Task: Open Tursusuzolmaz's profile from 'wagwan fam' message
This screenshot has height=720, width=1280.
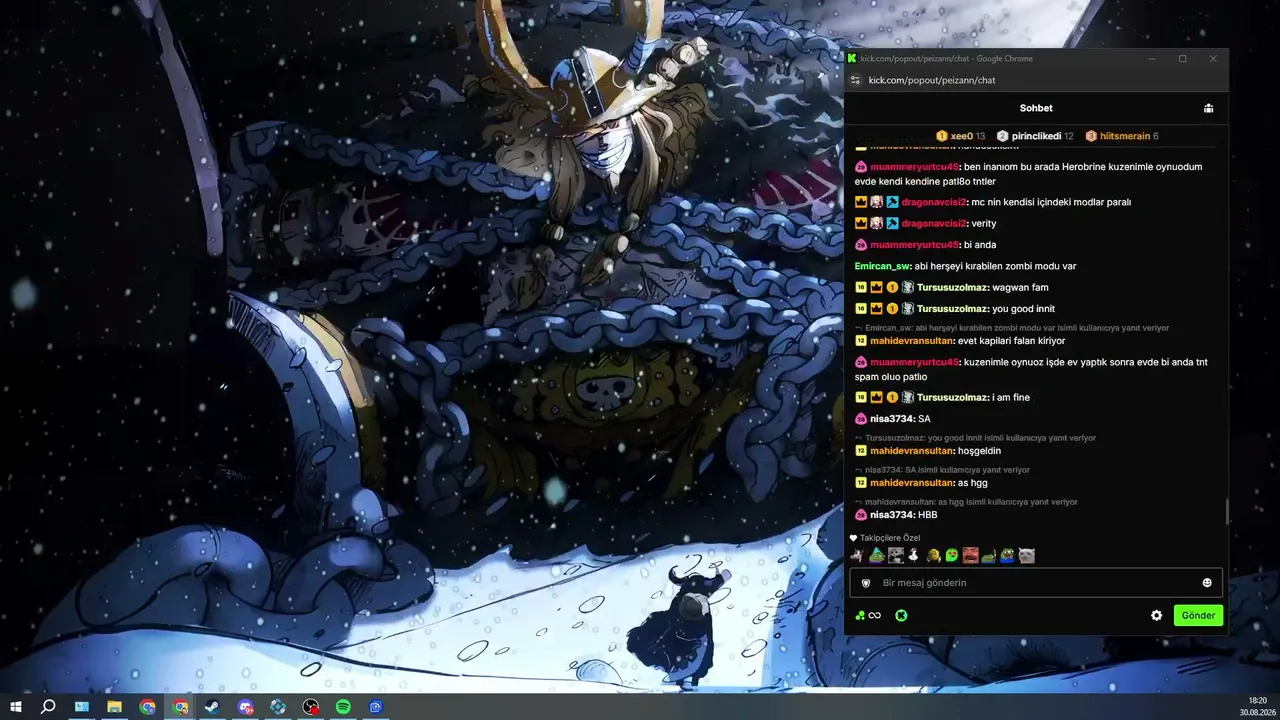Action: [952, 288]
